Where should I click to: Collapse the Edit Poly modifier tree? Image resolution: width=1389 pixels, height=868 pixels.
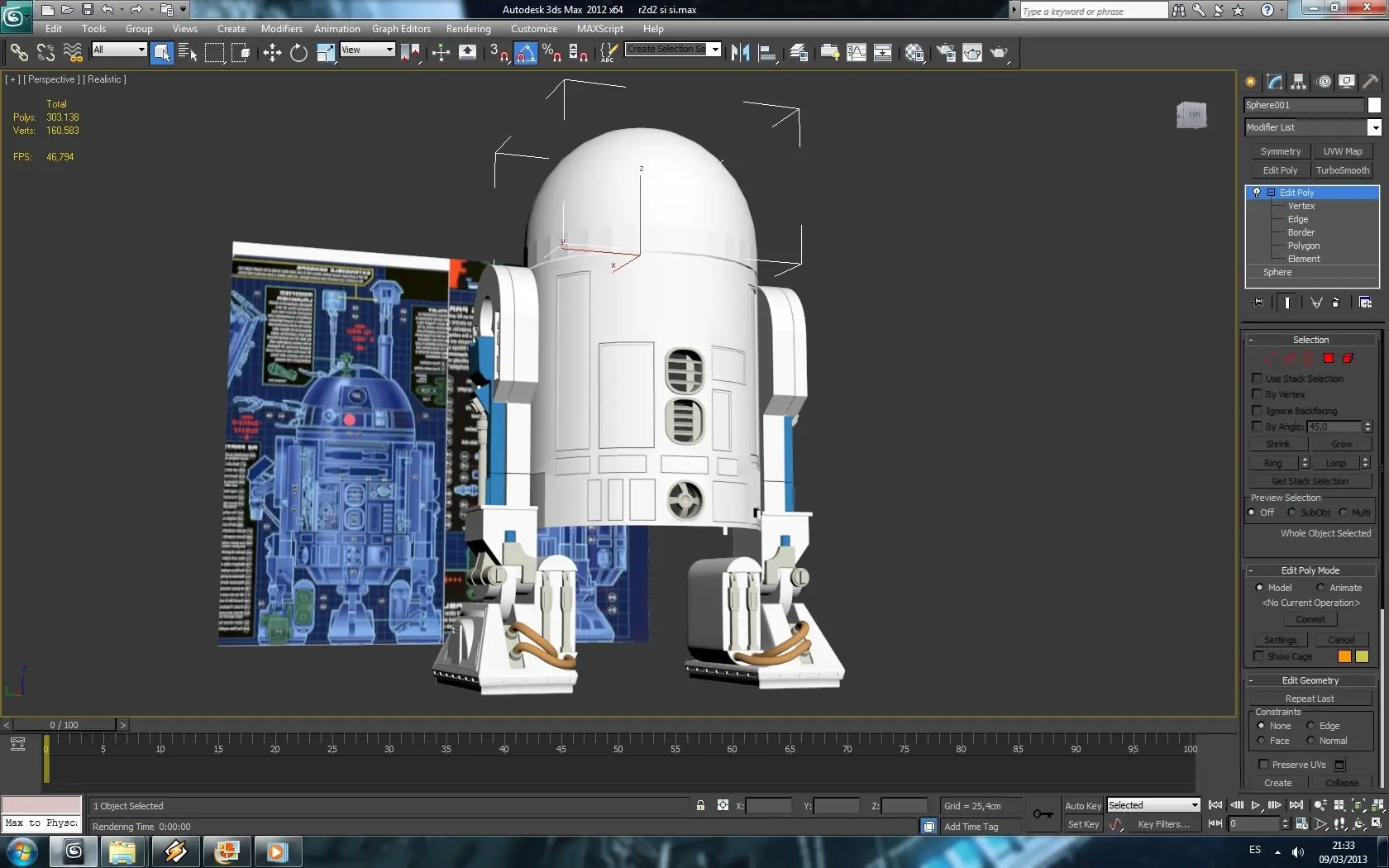tap(1271, 193)
